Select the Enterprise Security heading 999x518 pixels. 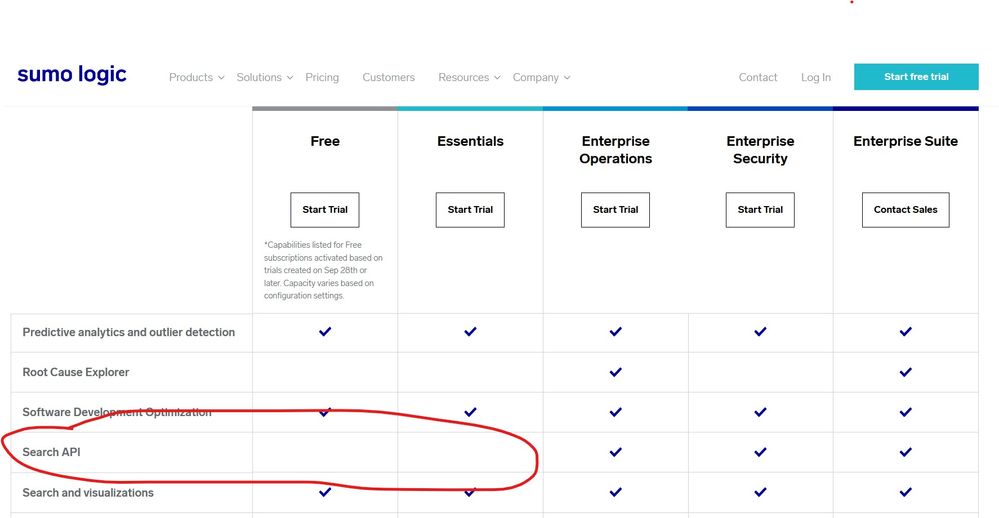pos(760,150)
